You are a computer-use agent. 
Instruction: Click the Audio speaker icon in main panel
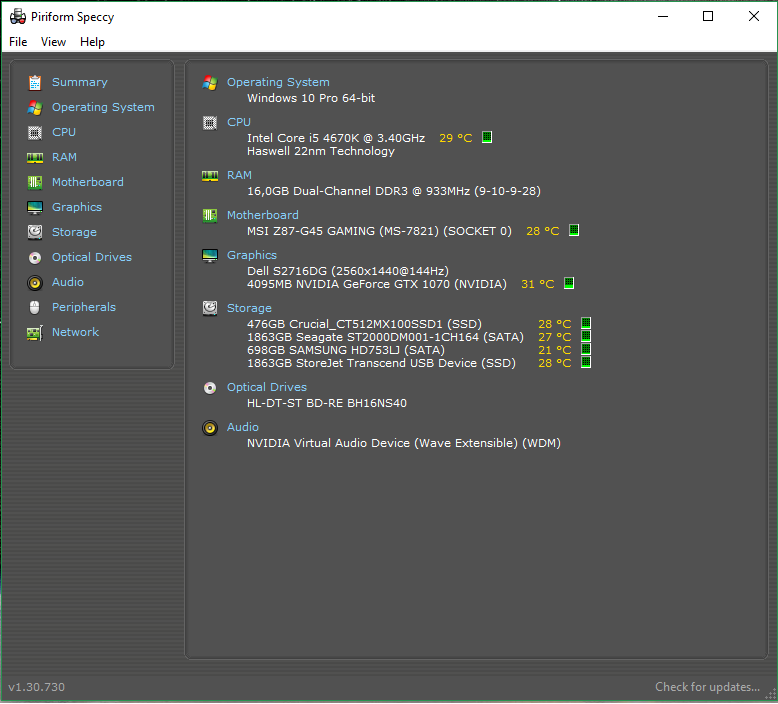(x=210, y=428)
